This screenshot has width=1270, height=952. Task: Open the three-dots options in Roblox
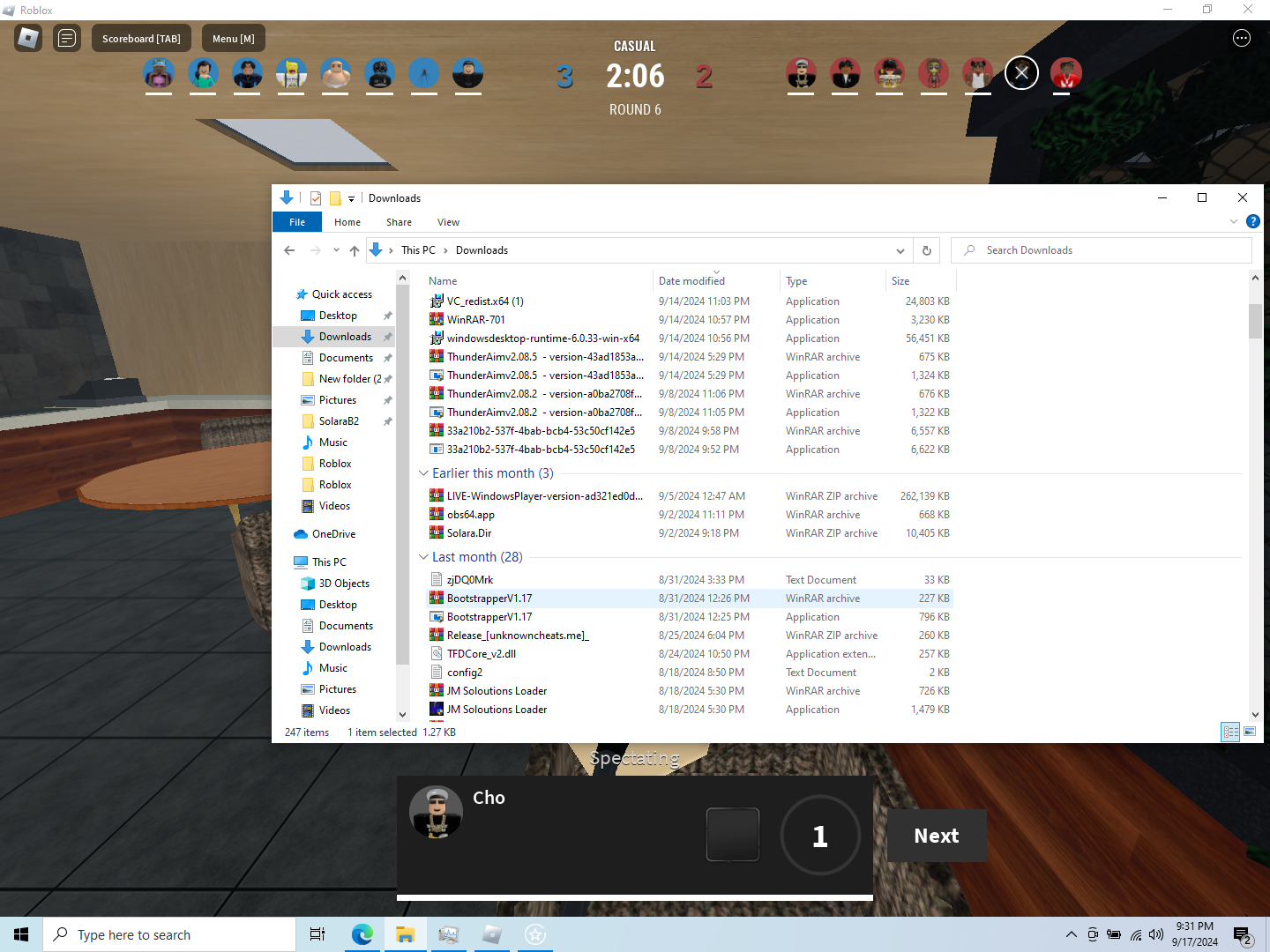[x=1242, y=38]
